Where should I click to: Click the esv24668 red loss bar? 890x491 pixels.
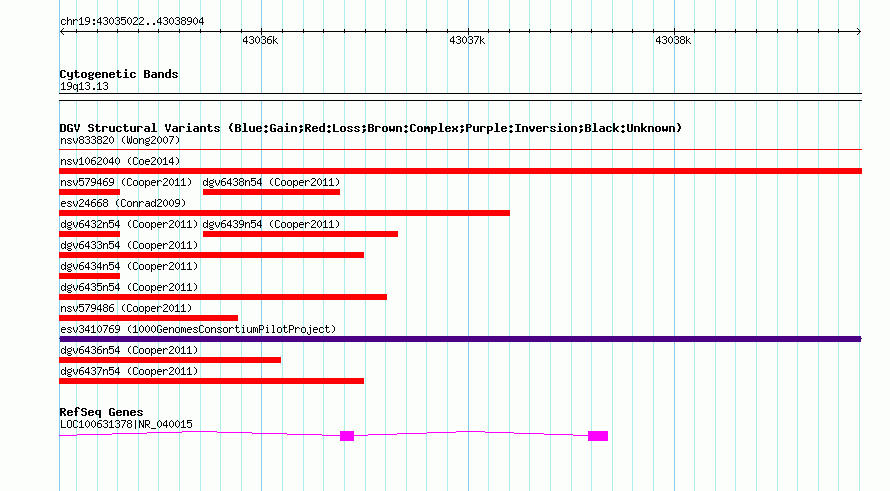pyautogui.click(x=284, y=213)
